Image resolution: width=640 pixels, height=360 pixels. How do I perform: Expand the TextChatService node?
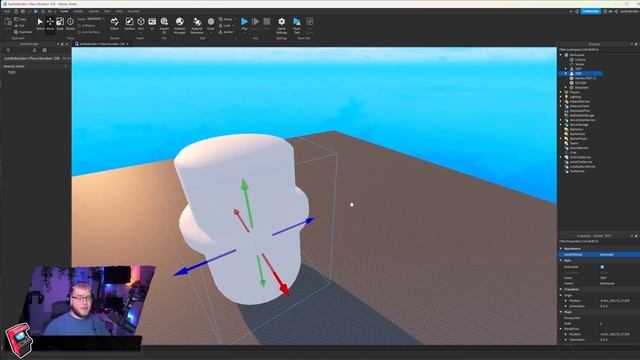(x=561, y=157)
